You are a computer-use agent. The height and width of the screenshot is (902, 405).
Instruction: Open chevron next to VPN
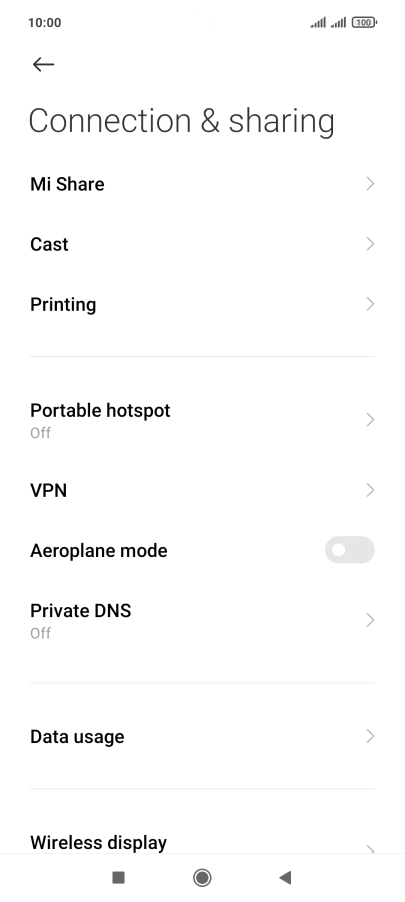[370, 490]
